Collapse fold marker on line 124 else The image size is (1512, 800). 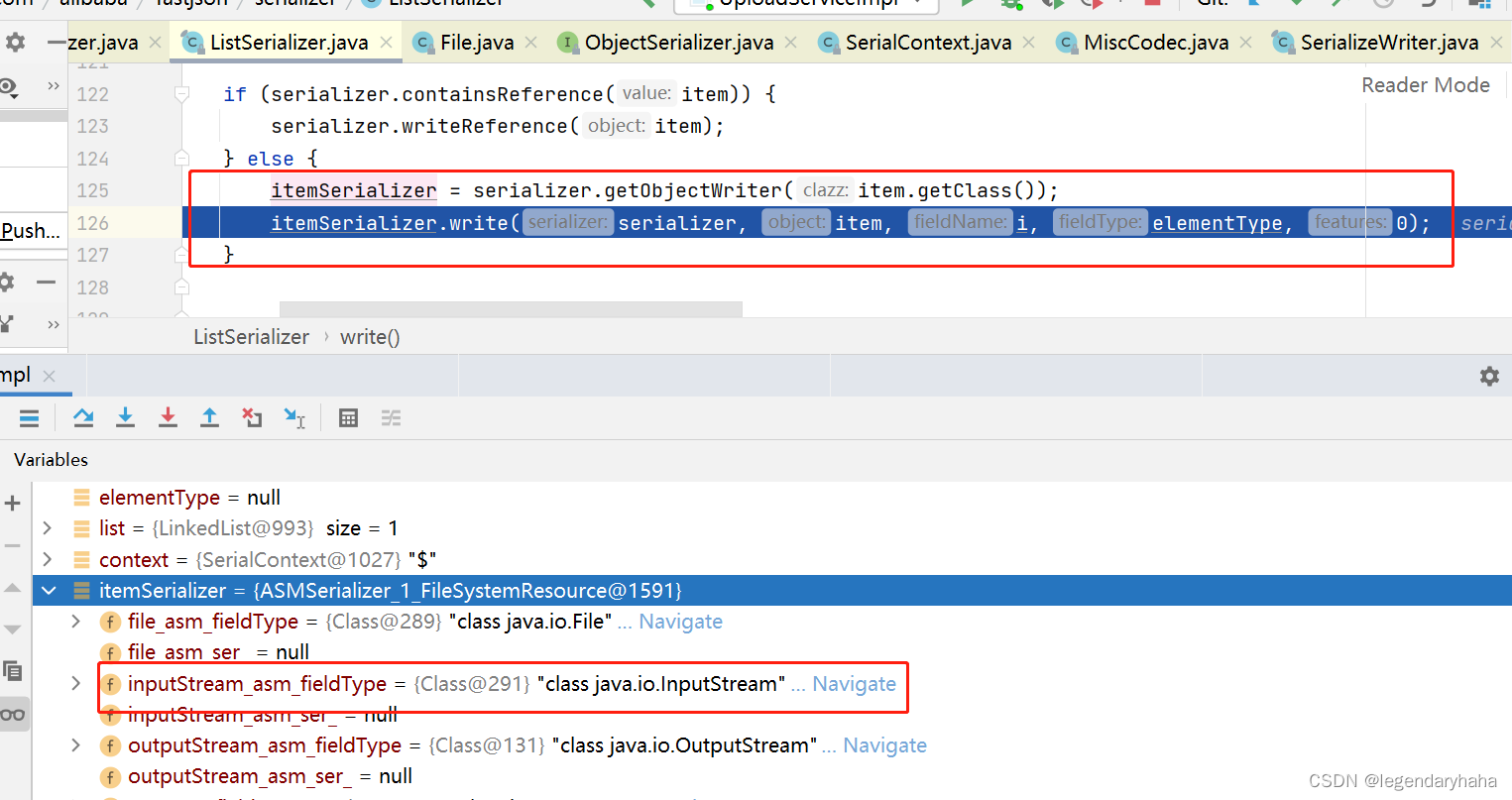pos(181,159)
